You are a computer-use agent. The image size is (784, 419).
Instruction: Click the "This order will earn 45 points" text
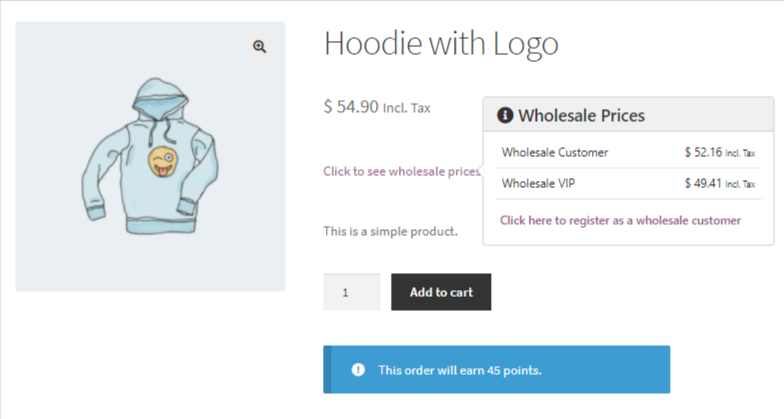click(x=459, y=370)
